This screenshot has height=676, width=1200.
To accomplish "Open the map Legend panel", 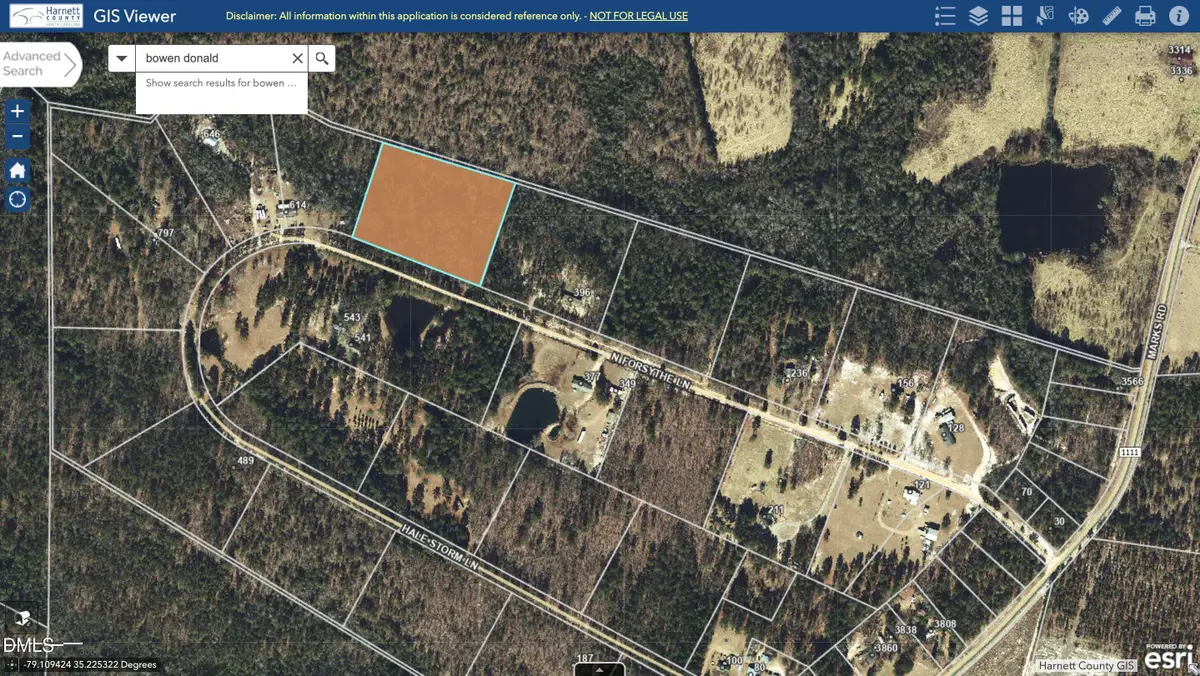I will coord(944,15).
